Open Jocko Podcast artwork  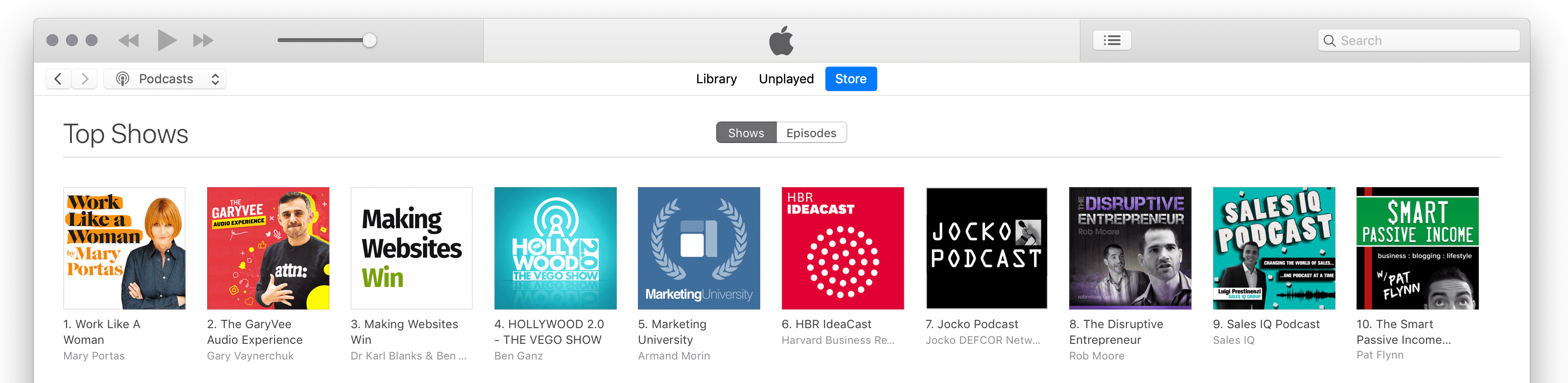pyautogui.click(x=986, y=248)
